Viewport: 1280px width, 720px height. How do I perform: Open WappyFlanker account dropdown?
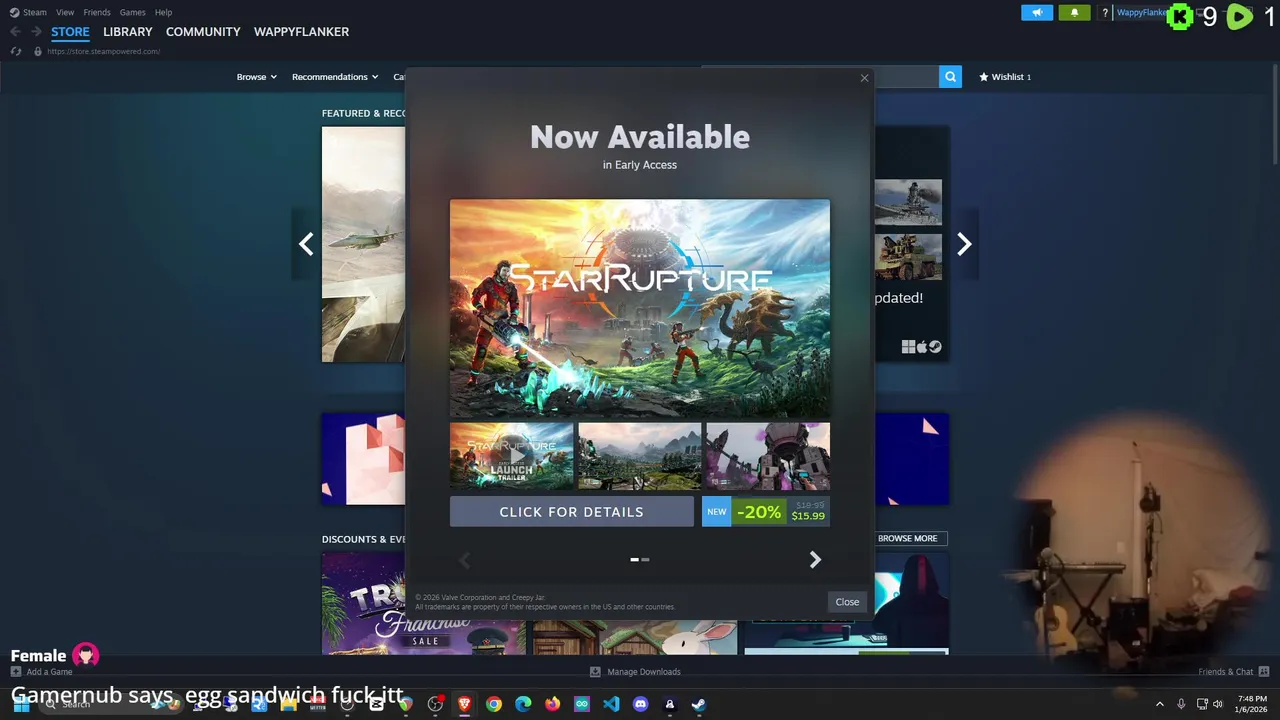click(x=1141, y=13)
